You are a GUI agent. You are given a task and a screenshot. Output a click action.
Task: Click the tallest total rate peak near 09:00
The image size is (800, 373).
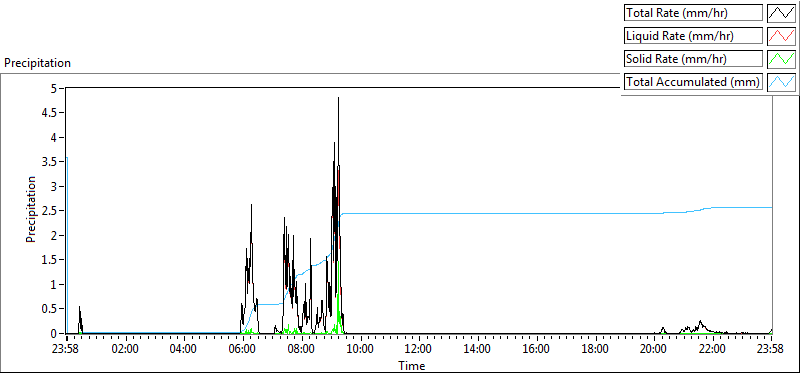click(338, 98)
